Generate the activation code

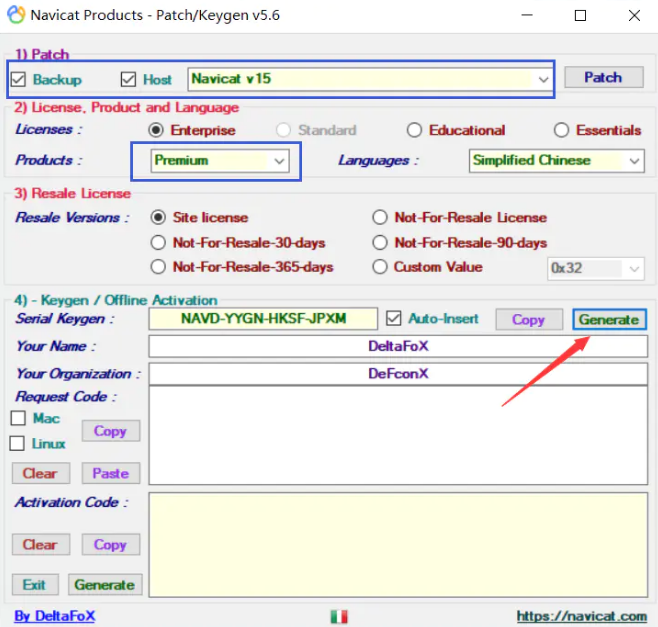click(105, 585)
